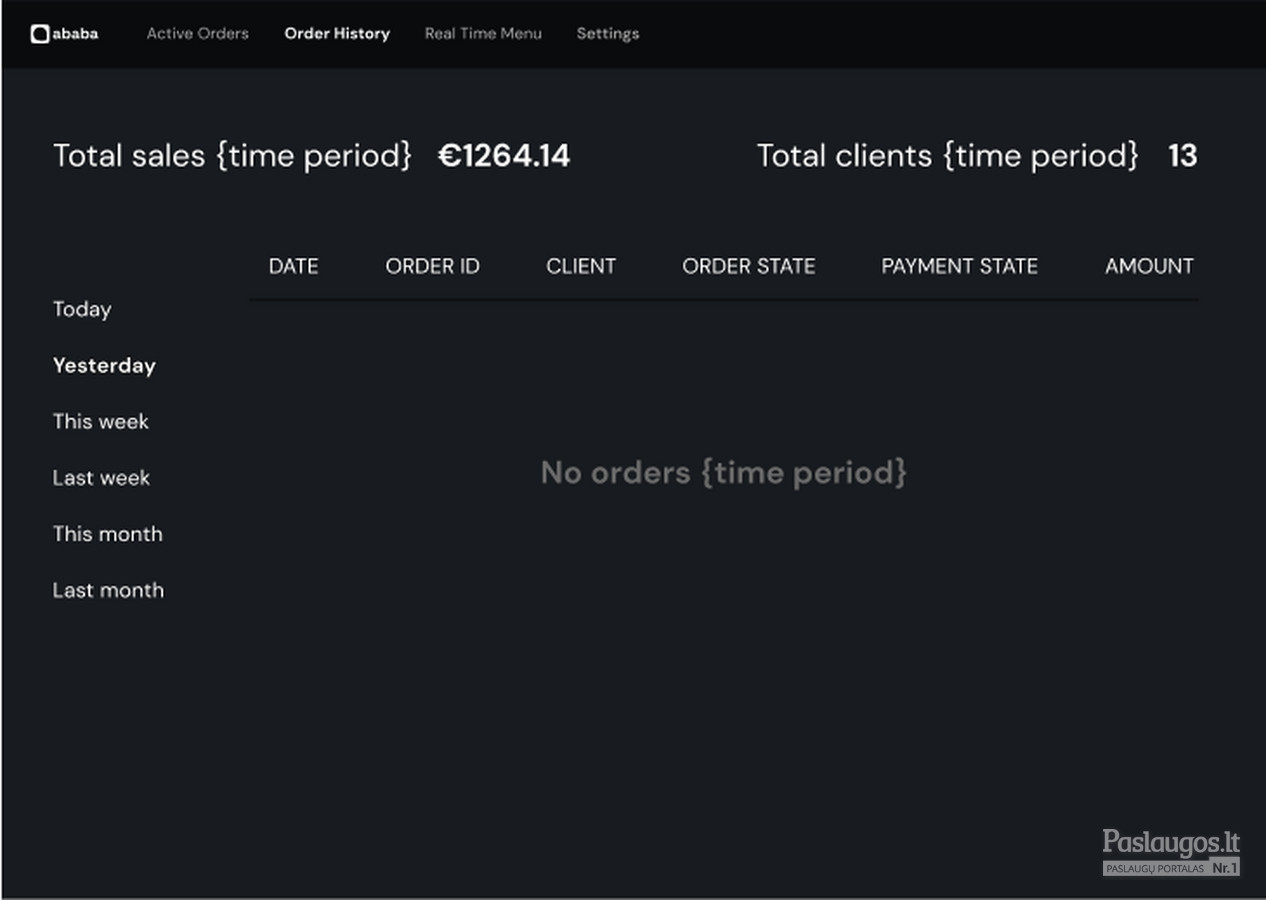Open the Real Time Menu tab
This screenshot has height=900, width=1266.
click(483, 34)
